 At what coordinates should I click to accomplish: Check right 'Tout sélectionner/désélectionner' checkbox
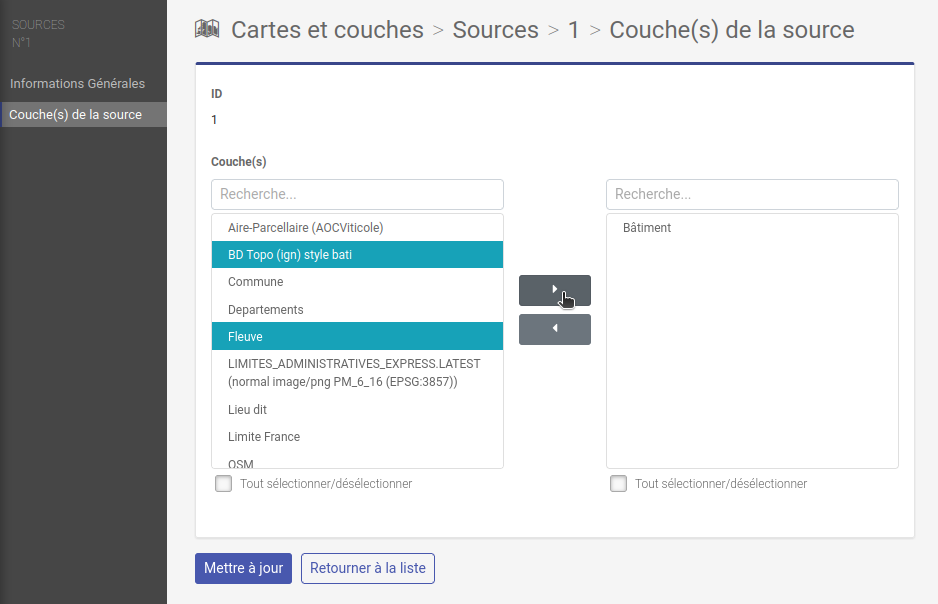pyautogui.click(x=619, y=484)
